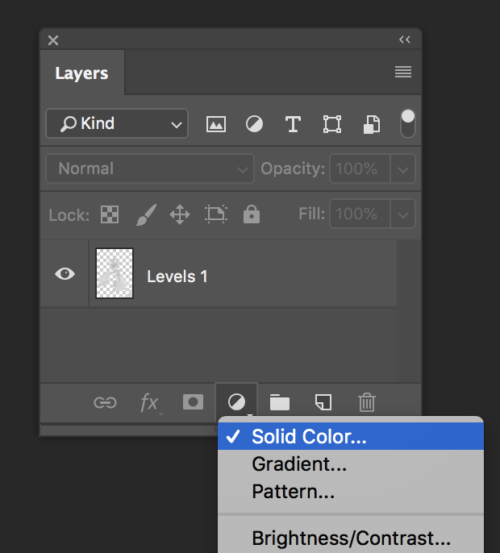This screenshot has width=500, height=553.
Task: Filter for shape layers icon
Action: pos(332,124)
